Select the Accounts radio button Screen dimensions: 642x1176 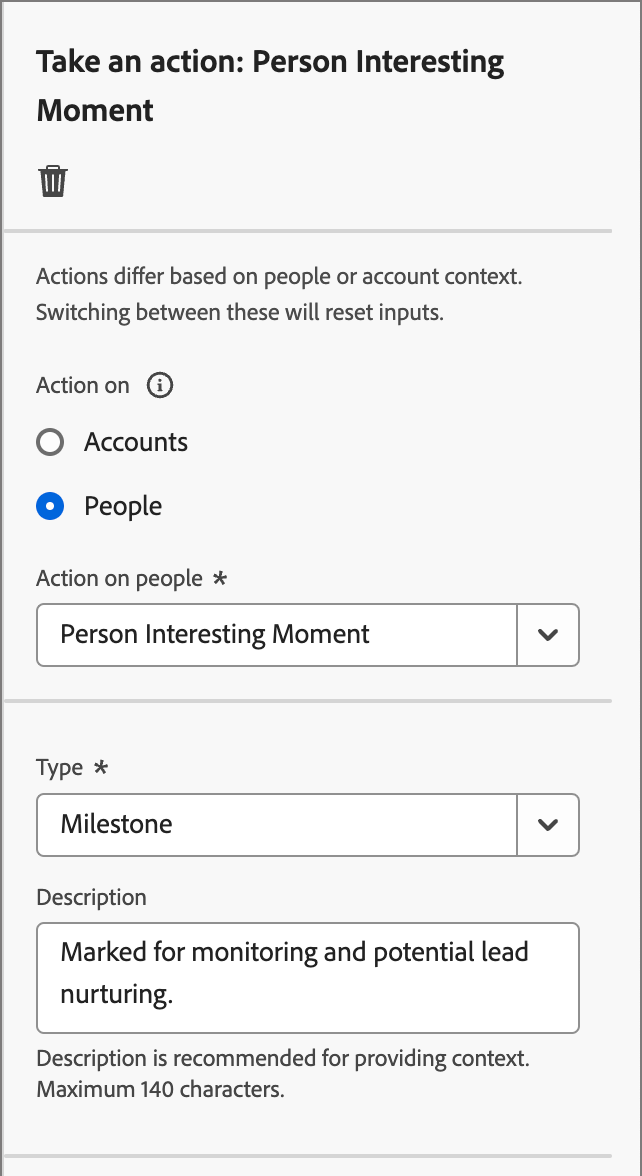click(x=50, y=442)
